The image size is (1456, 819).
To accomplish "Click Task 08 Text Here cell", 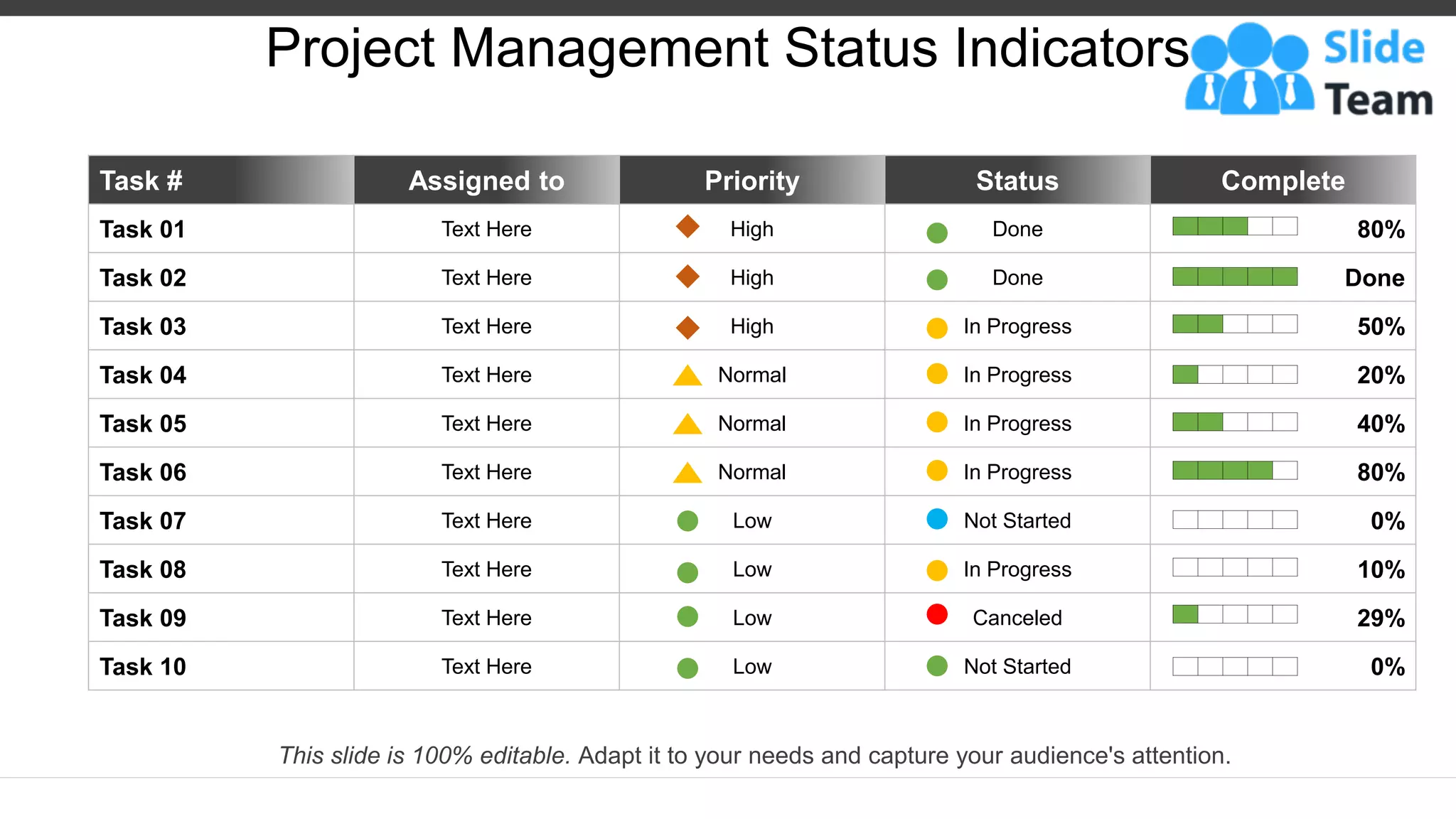I will click(x=486, y=569).
